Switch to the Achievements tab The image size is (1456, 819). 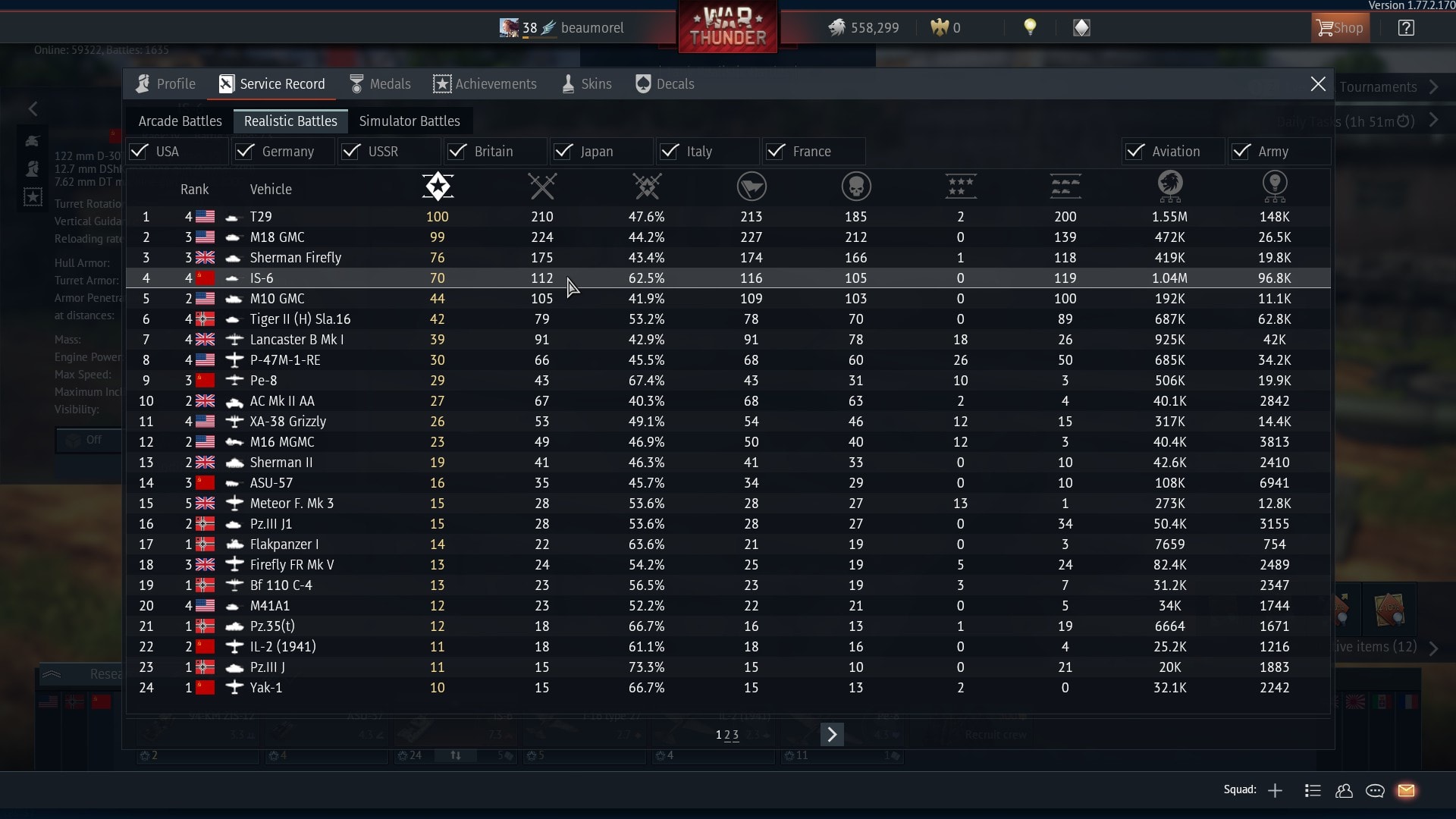pyautogui.click(x=485, y=84)
